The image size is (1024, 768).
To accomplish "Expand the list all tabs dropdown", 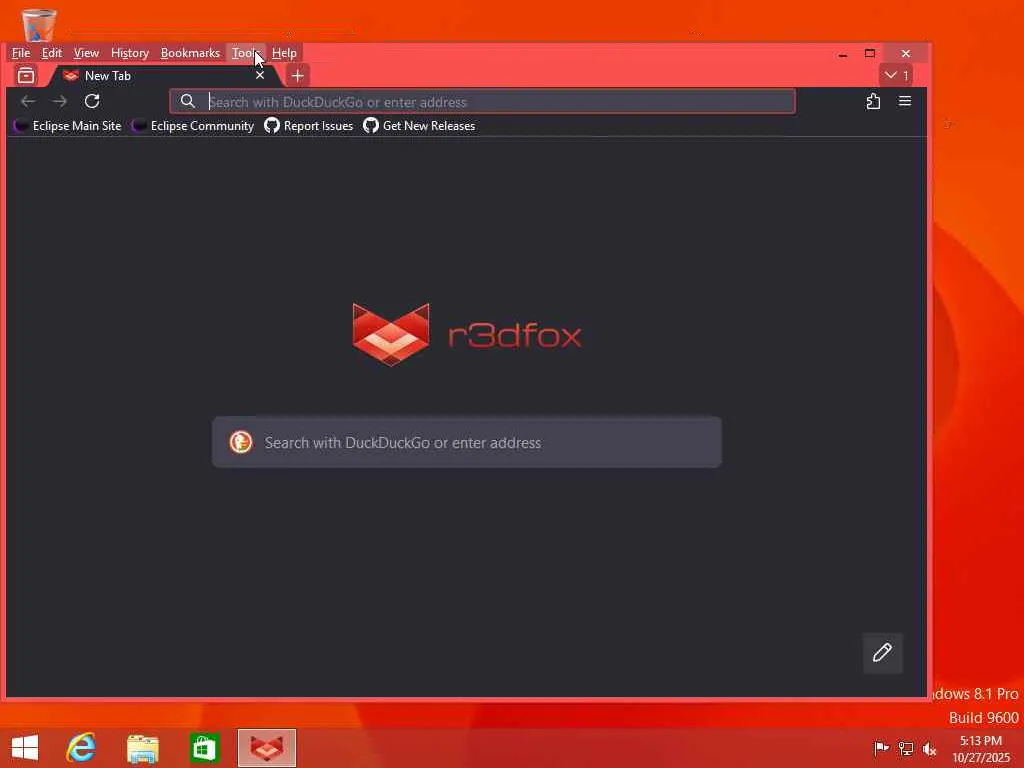I will click(x=896, y=75).
